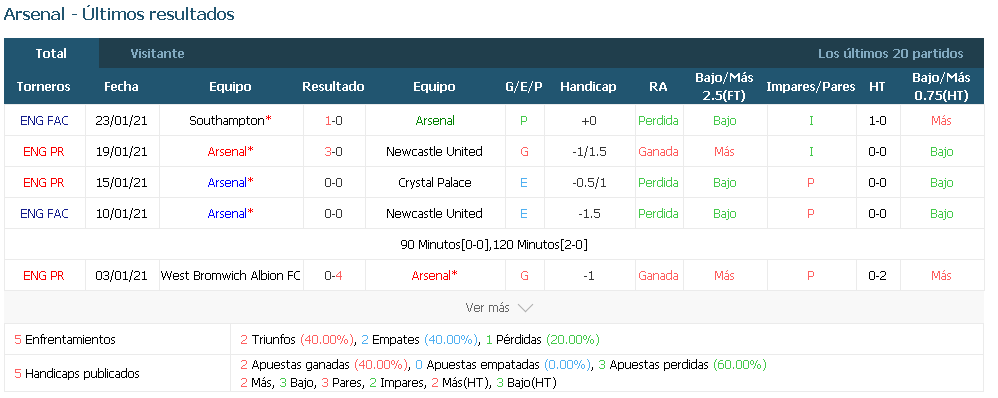
Task: Open Newcastle United link from 10/01/21 match
Action: (x=435, y=214)
